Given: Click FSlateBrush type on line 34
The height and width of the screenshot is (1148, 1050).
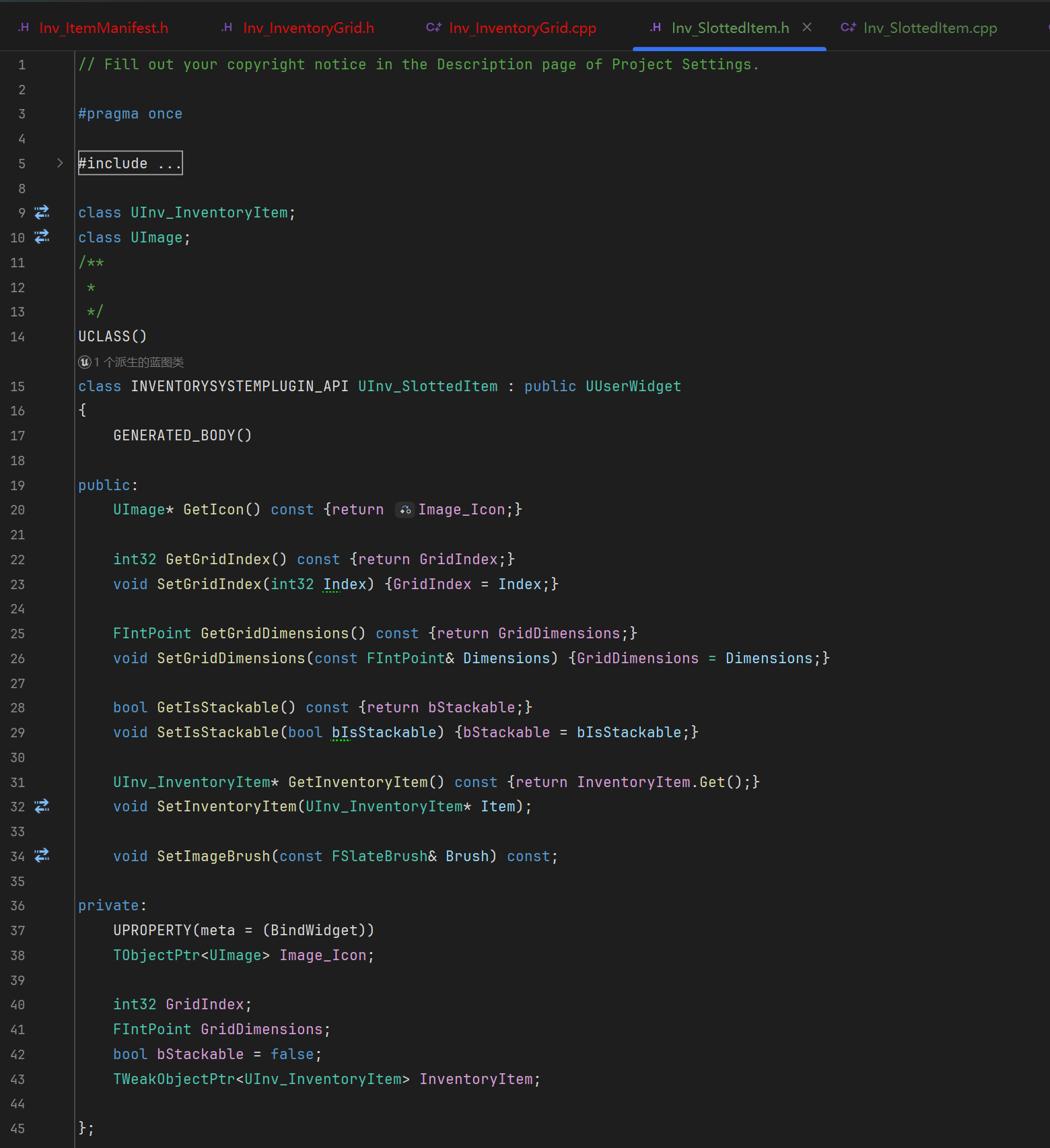Looking at the screenshot, I should tap(380, 856).
